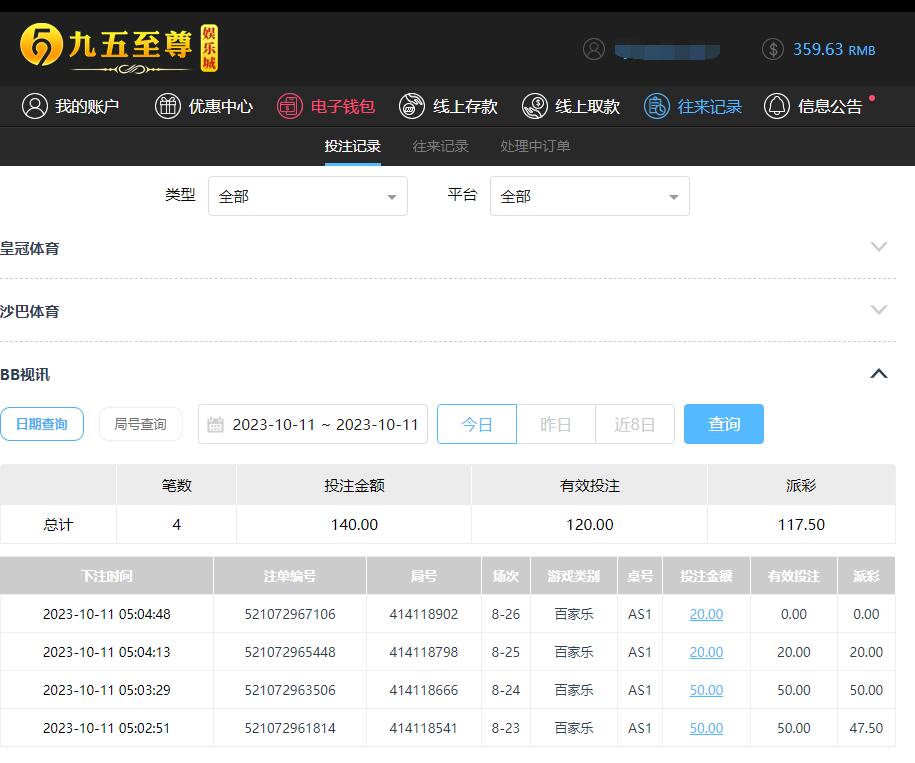The width and height of the screenshot is (915, 763).
Task: Open bet amount 50.00 for order 521072961814
Action: 706,728
